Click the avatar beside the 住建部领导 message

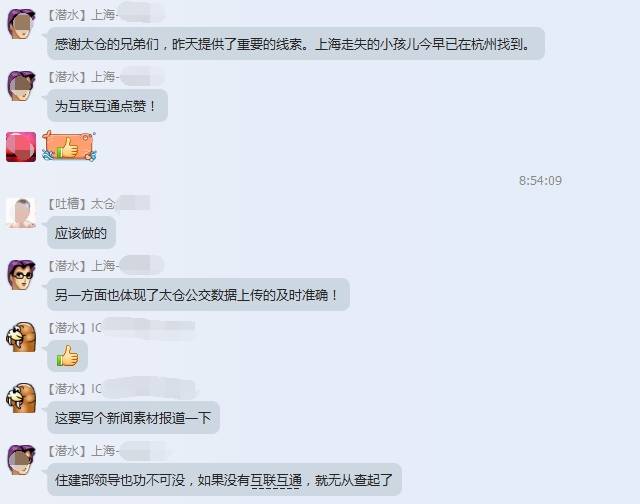tap(22, 460)
